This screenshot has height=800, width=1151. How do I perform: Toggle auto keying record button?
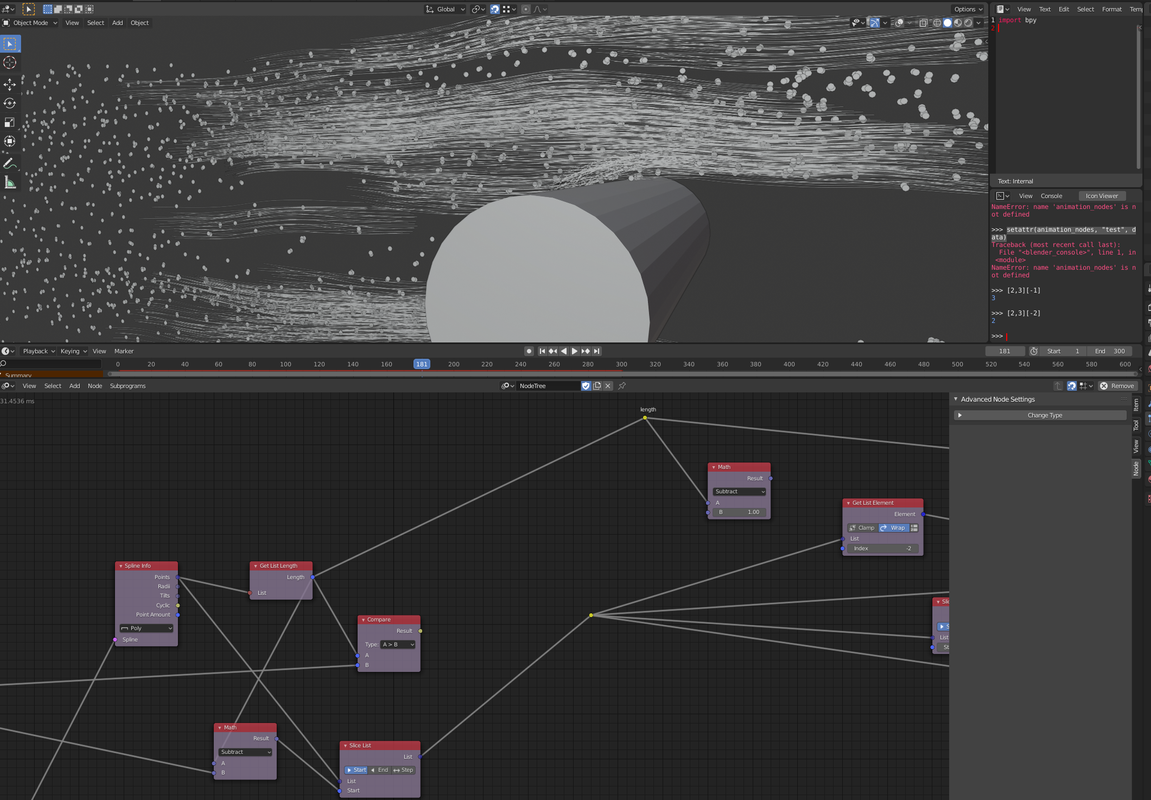529,351
